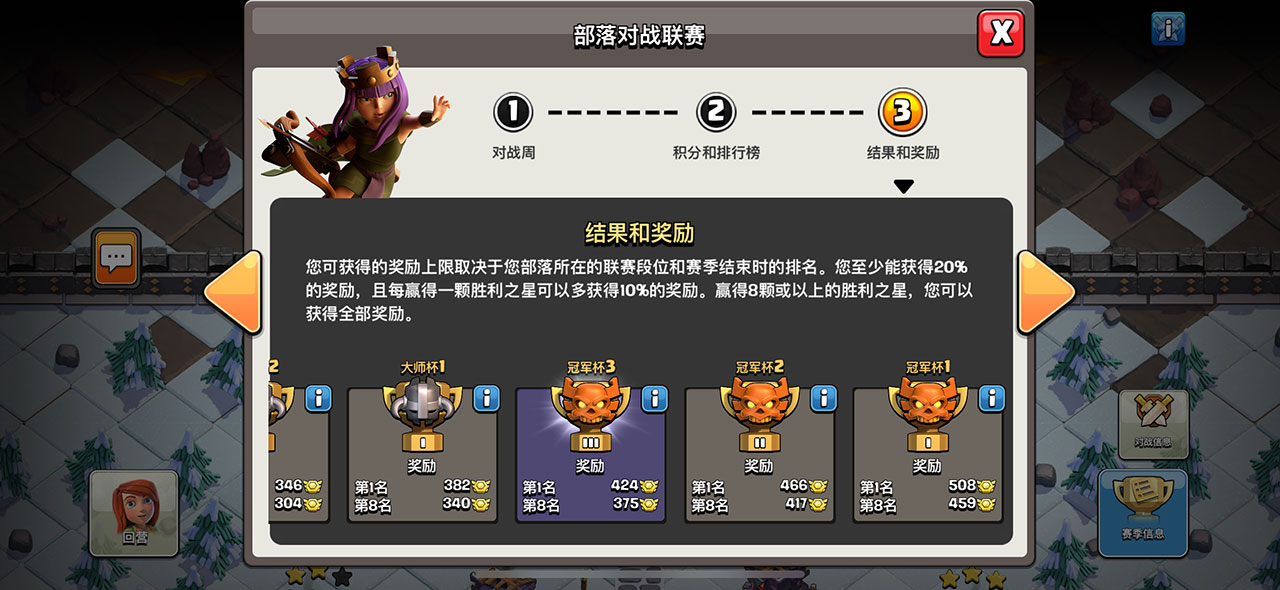Open info for 冠军杯3 league rewards
1280x590 pixels.
[654, 398]
